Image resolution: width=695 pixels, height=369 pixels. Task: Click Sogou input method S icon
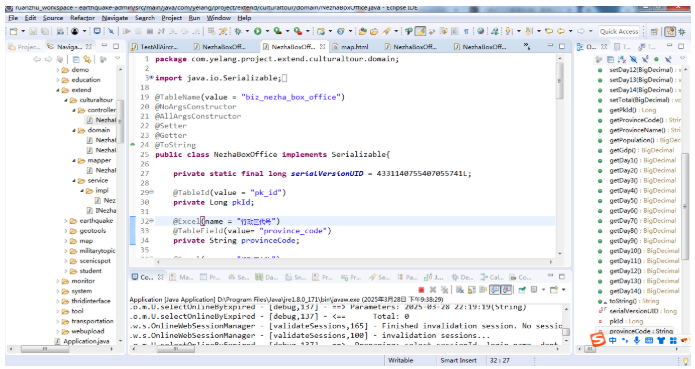pos(598,340)
